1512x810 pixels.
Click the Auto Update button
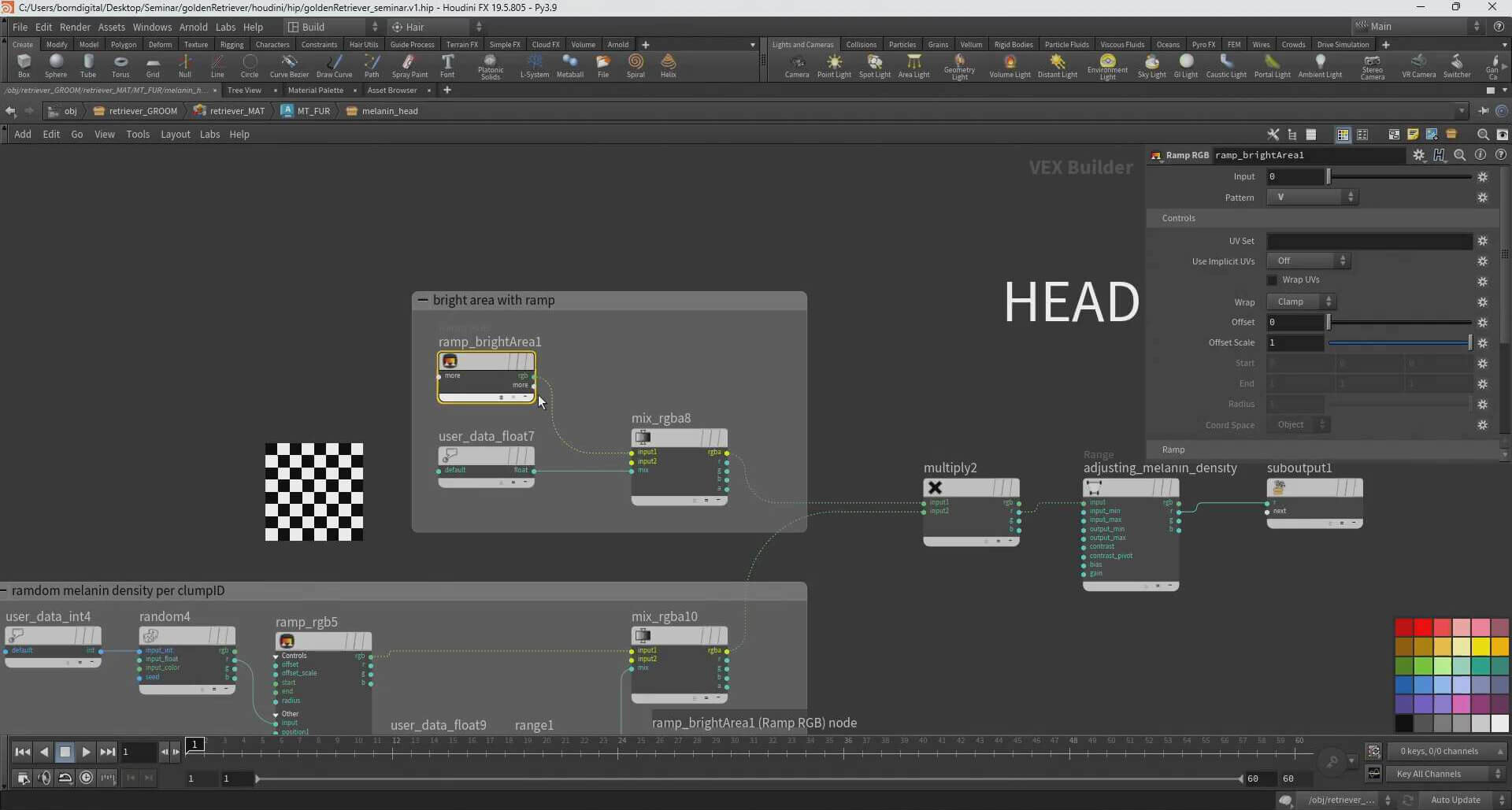[1455, 800]
